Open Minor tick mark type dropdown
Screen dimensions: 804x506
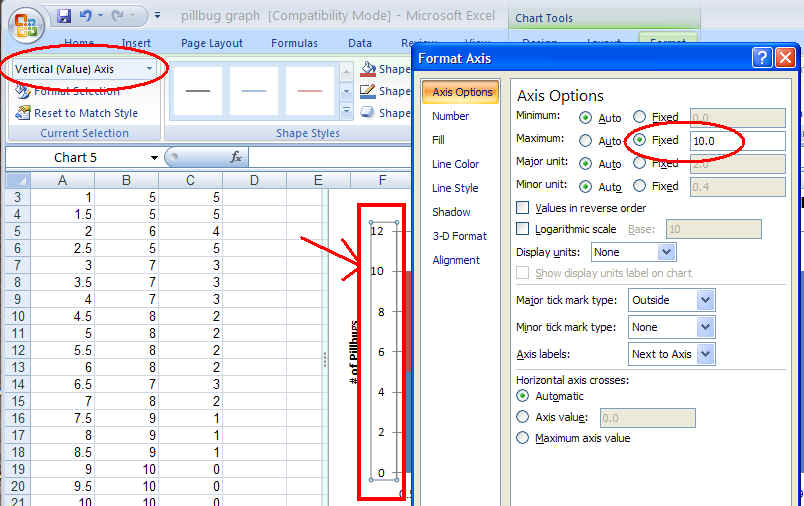706,327
